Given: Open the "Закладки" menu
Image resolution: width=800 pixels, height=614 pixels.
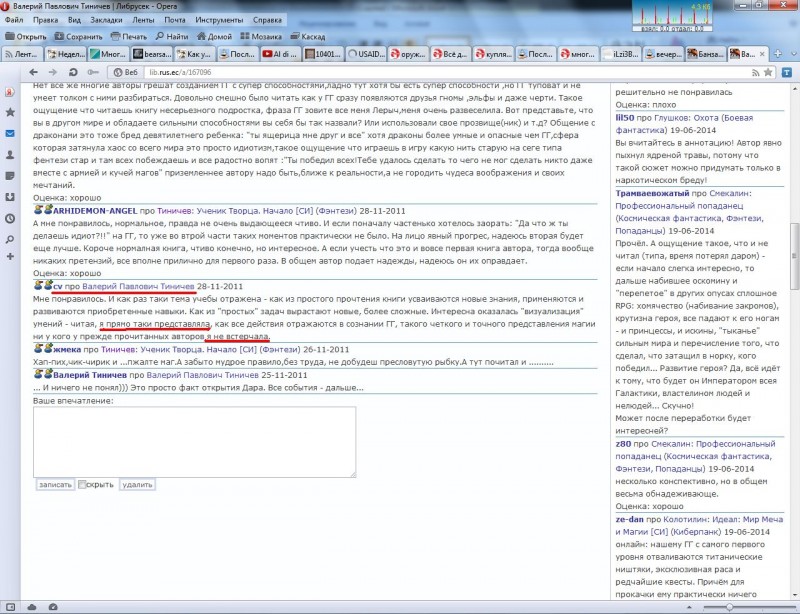Looking at the screenshot, I should (106, 20).
